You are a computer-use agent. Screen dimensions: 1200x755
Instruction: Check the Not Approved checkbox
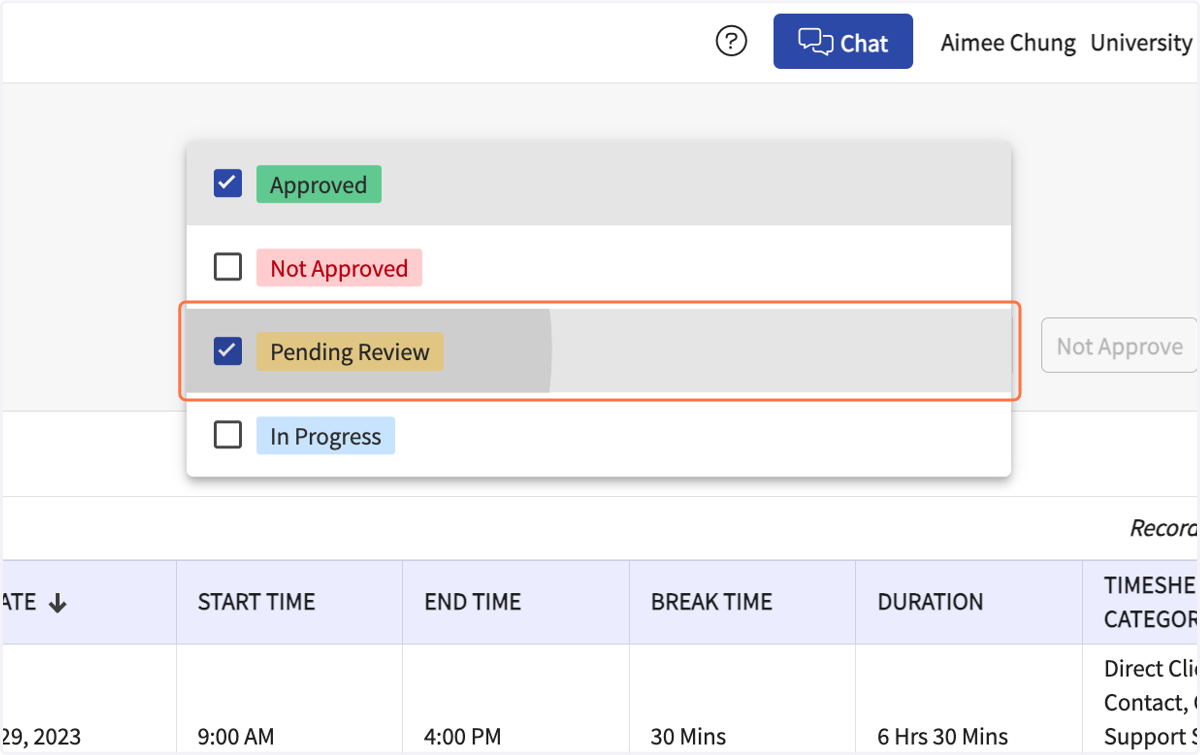tap(228, 267)
